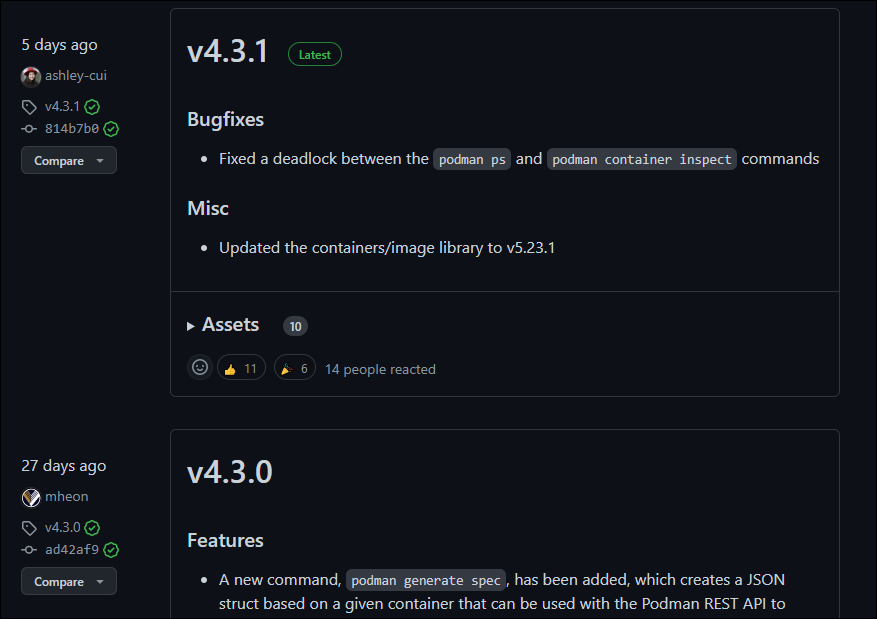Click mheon's avatar image

(31, 497)
